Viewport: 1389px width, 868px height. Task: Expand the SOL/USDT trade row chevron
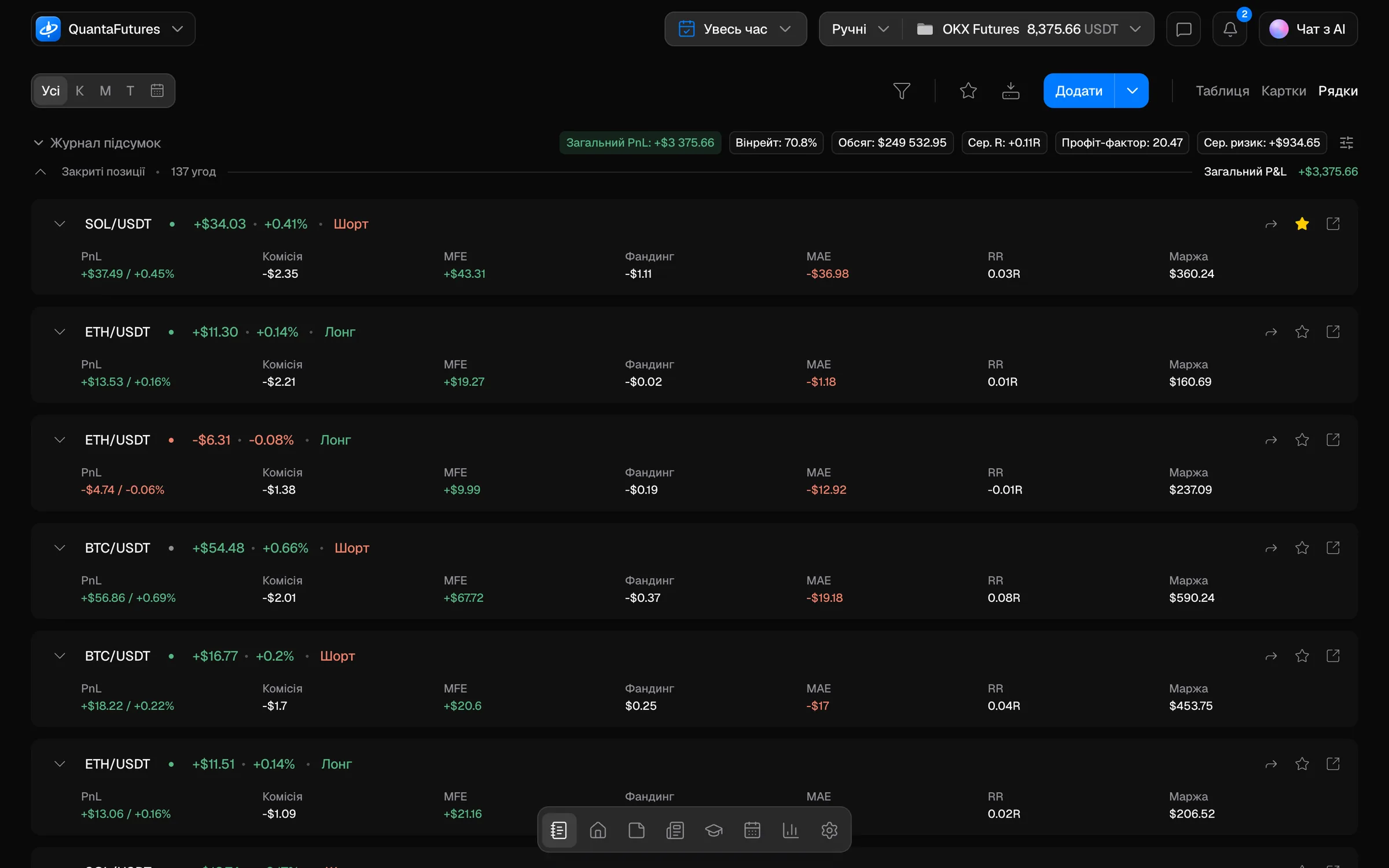(x=60, y=224)
